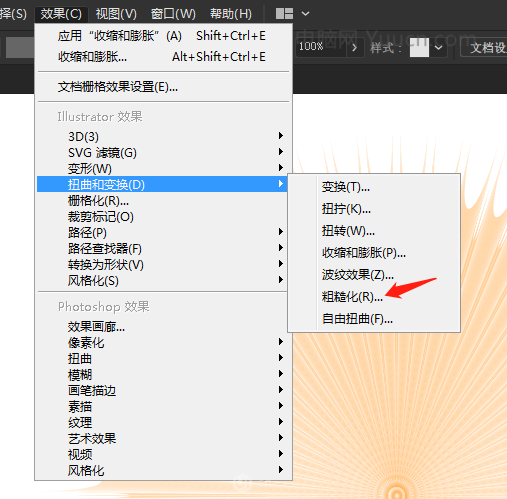
Task: Click the style color swatch
Action: [419, 47]
